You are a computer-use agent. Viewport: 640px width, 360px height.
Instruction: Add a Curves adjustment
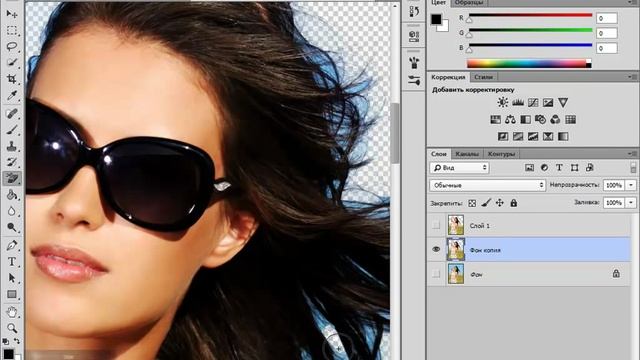coord(533,102)
